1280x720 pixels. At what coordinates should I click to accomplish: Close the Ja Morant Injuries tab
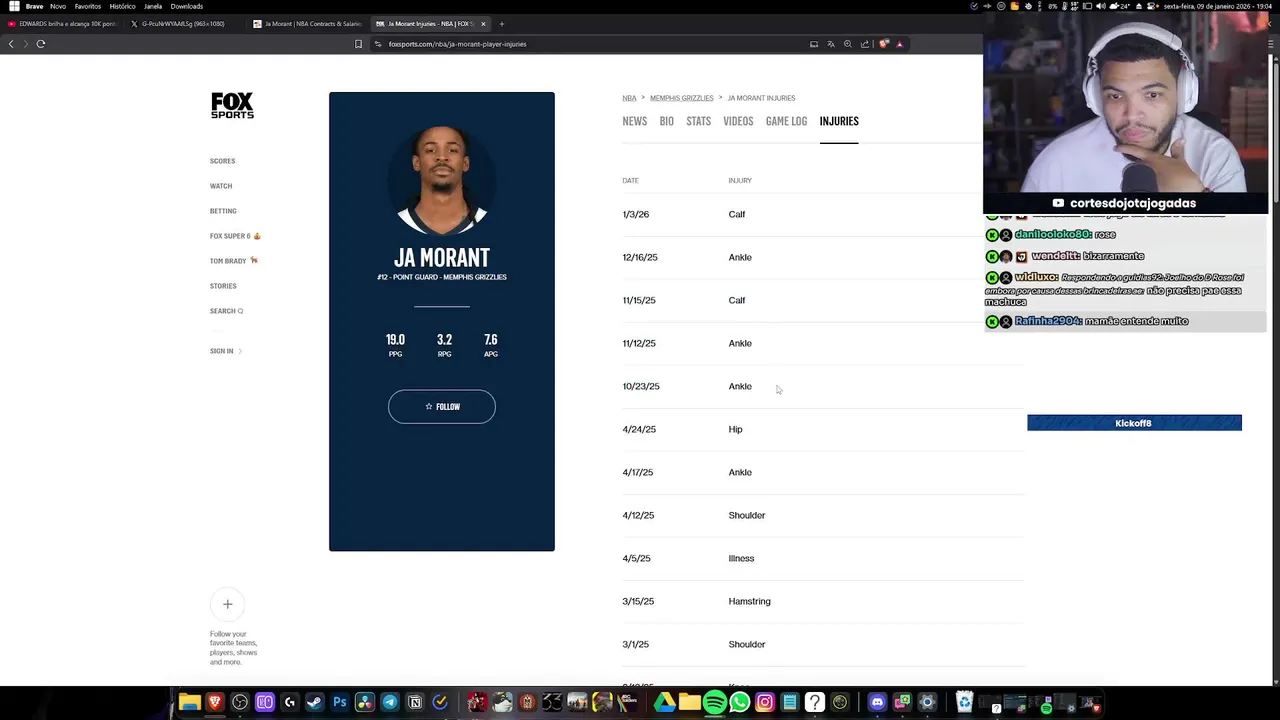click(x=483, y=23)
